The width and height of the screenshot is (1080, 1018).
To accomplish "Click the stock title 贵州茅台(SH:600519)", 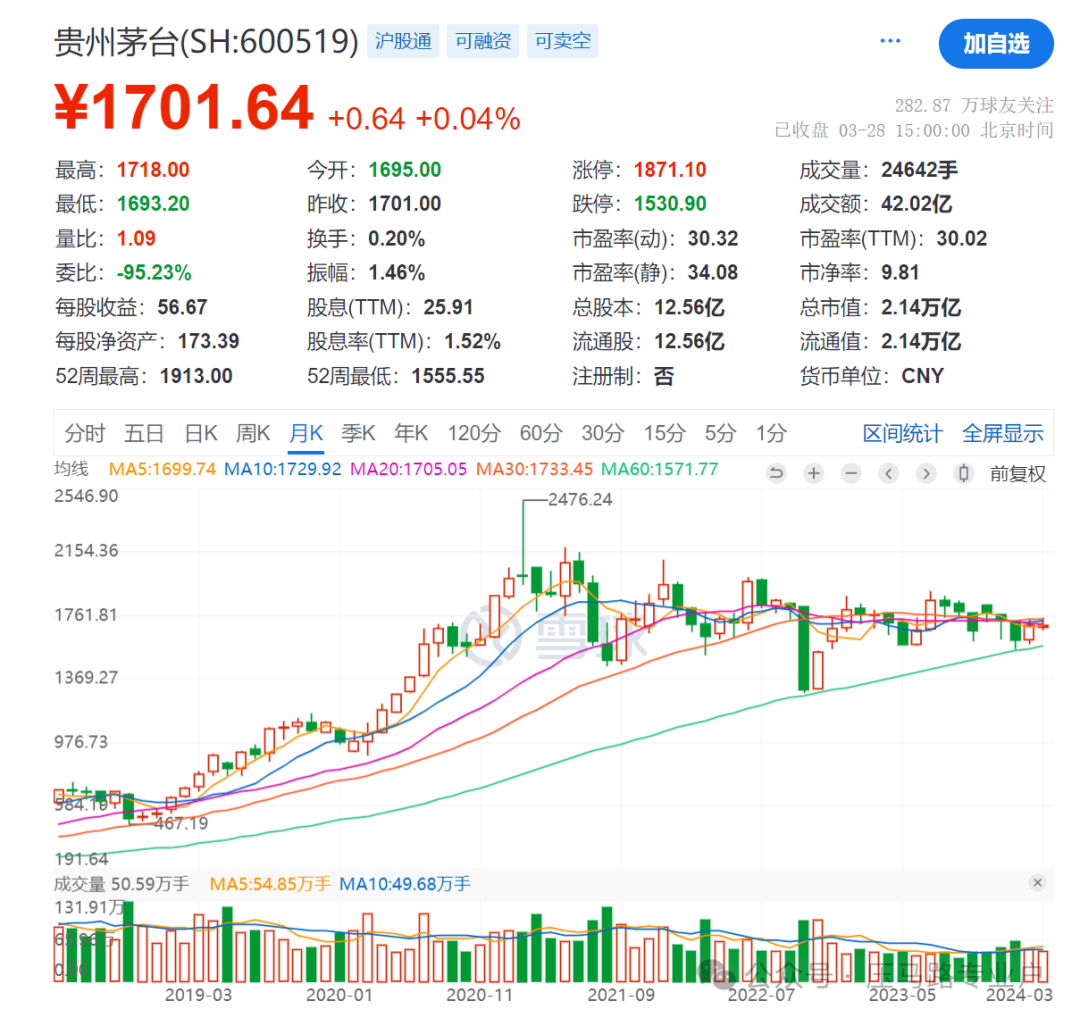I will coord(207,41).
